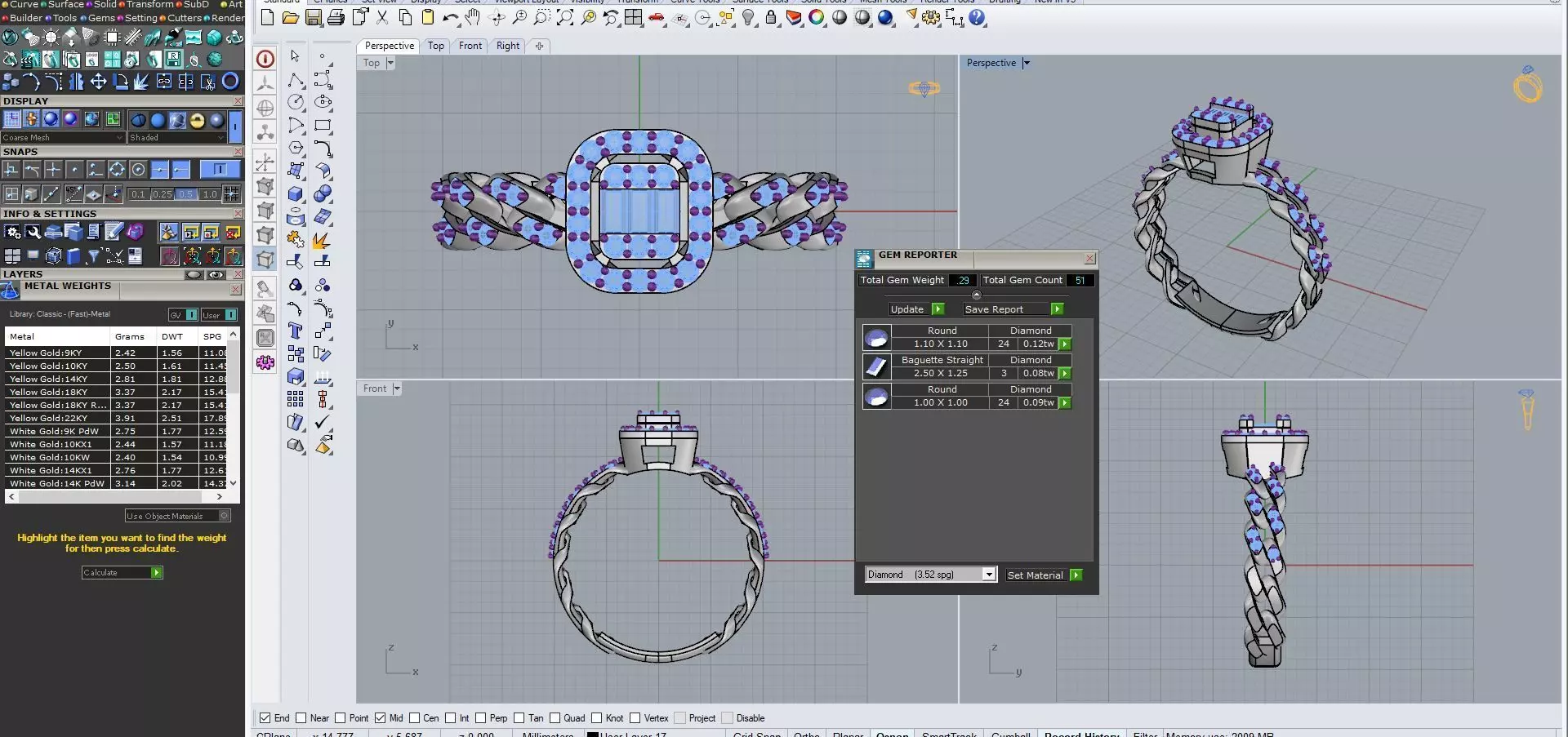Screen dimensions: 1568x737
Task: Click the Save Report button
Action: [1013, 309]
